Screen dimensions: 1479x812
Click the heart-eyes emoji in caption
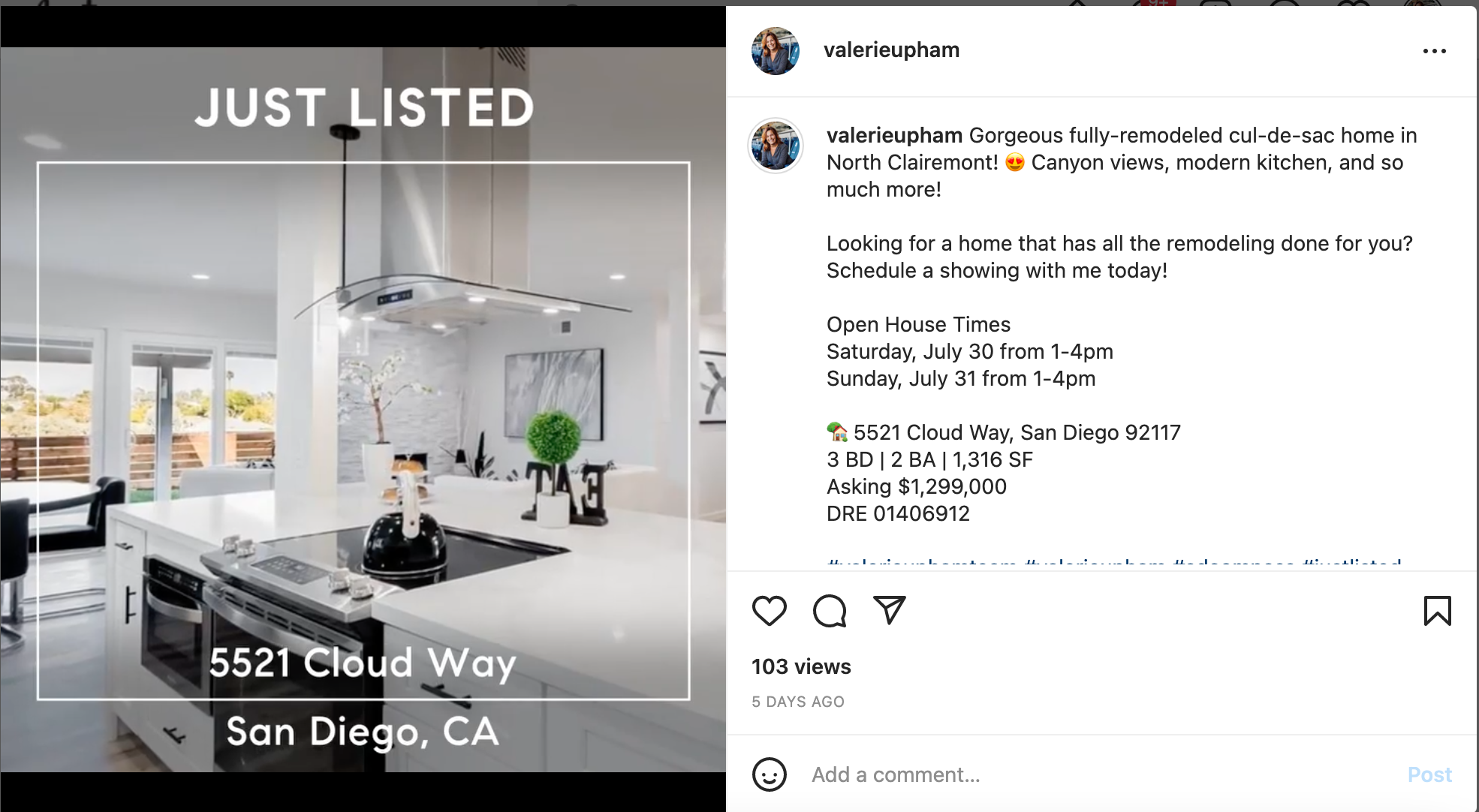(1014, 162)
